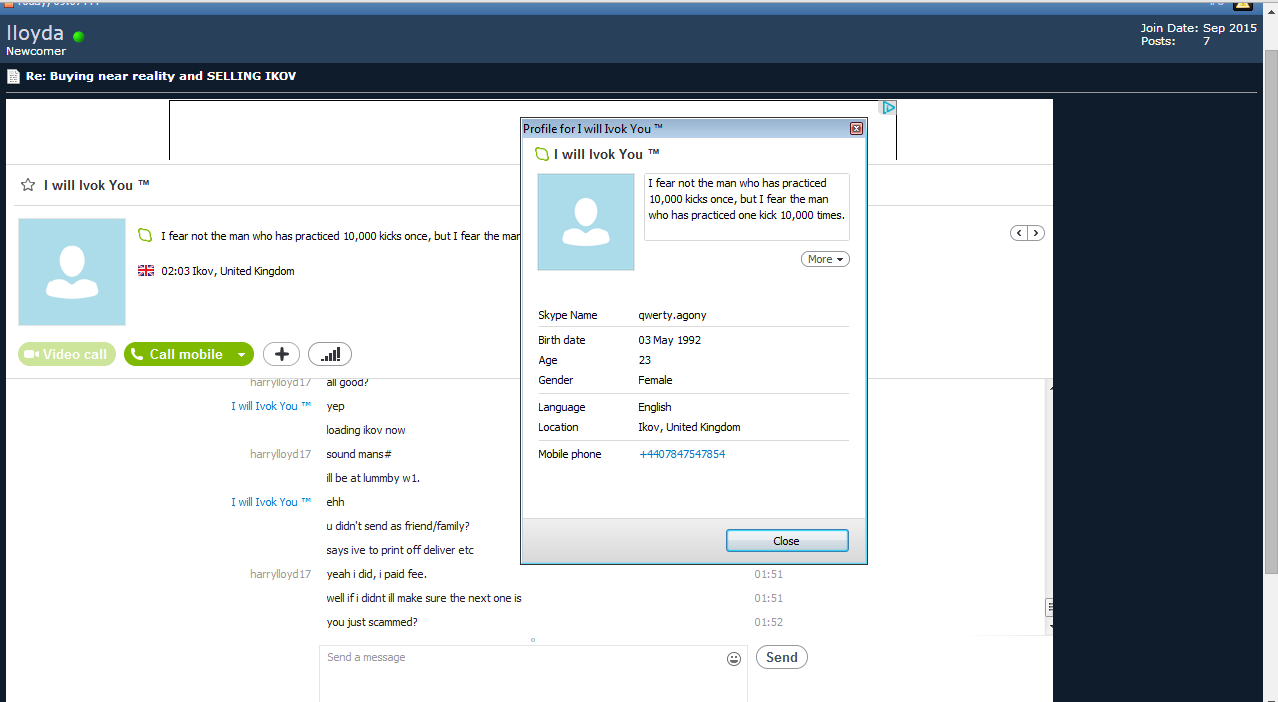Expand the More dropdown in profile
This screenshot has width=1278, height=702.
pos(825,259)
